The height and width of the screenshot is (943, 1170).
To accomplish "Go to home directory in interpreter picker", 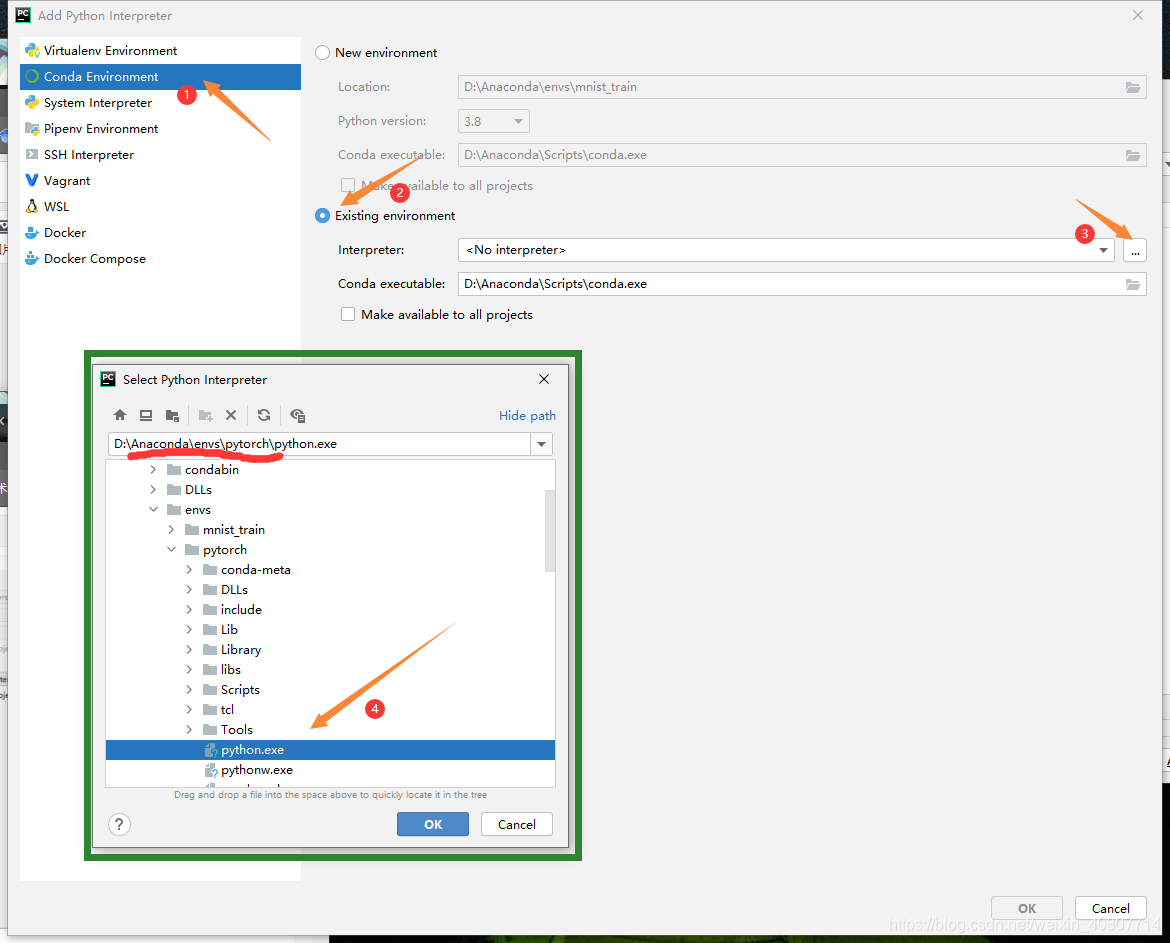I will click(119, 416).
